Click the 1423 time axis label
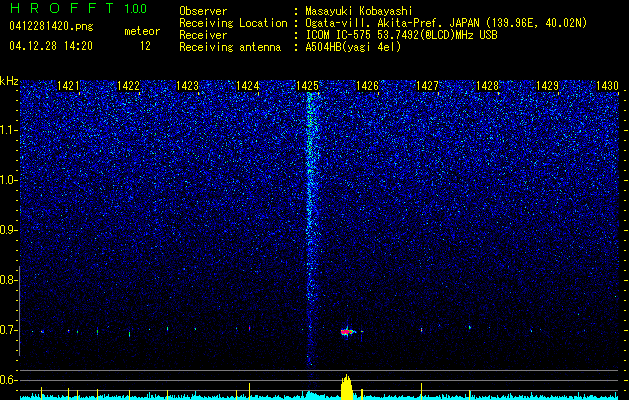Screen dimensions: 629x400 (188, 86)
